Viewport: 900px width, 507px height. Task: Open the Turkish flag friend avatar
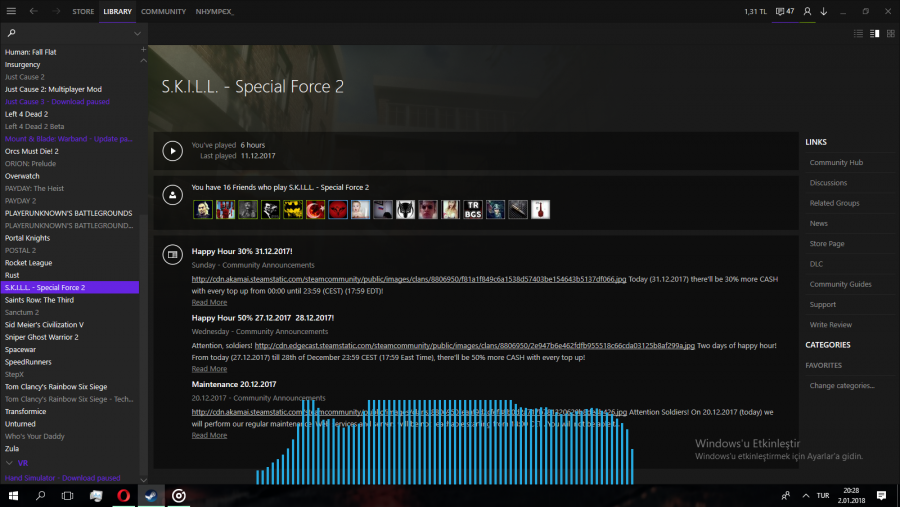315,210
